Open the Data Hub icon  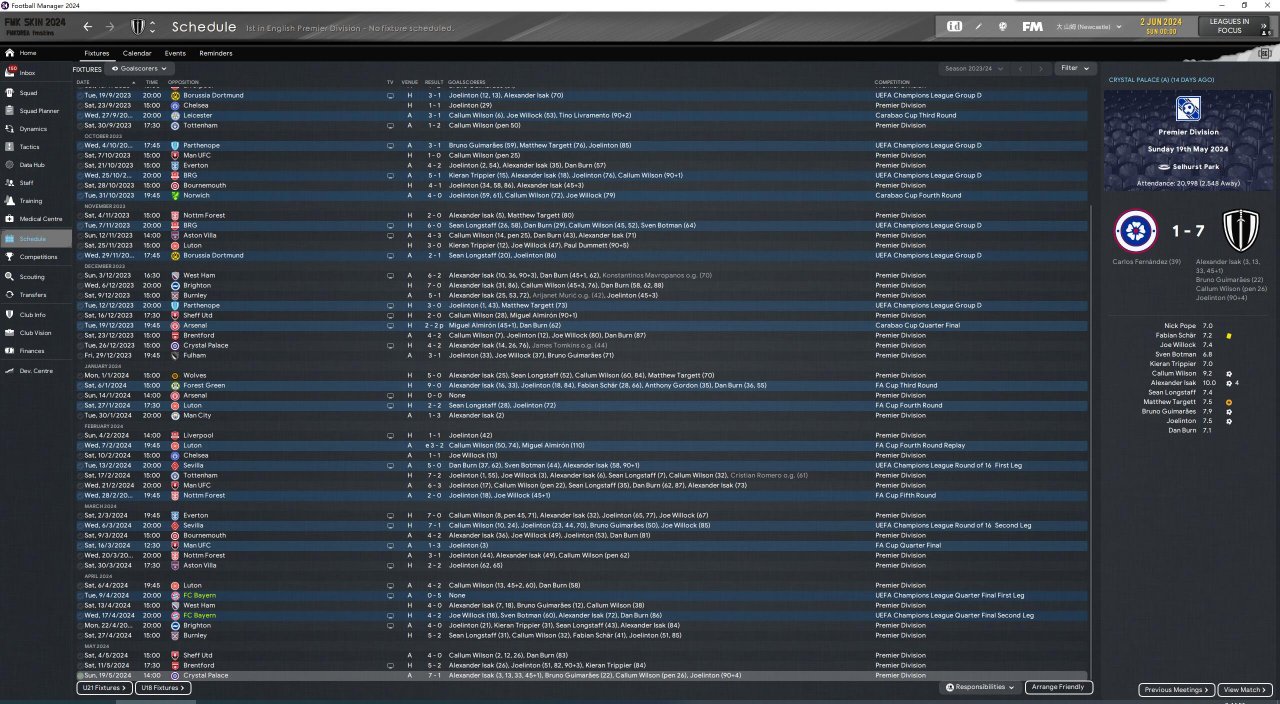(10, 164)
